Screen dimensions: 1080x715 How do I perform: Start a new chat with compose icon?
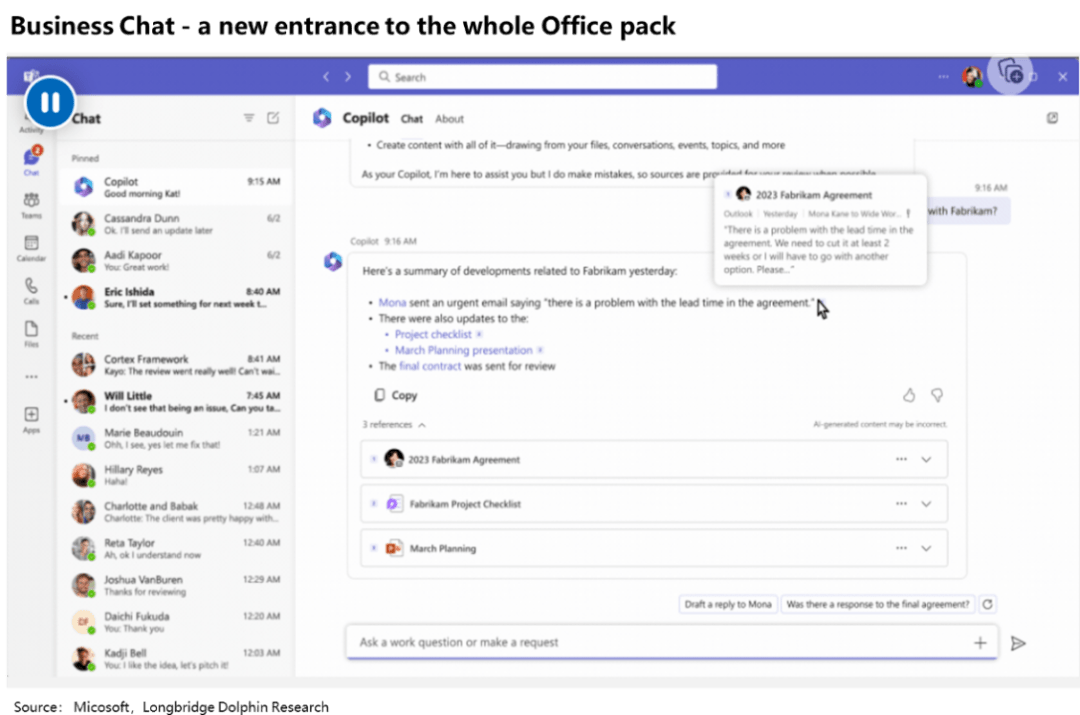(273, 118)
